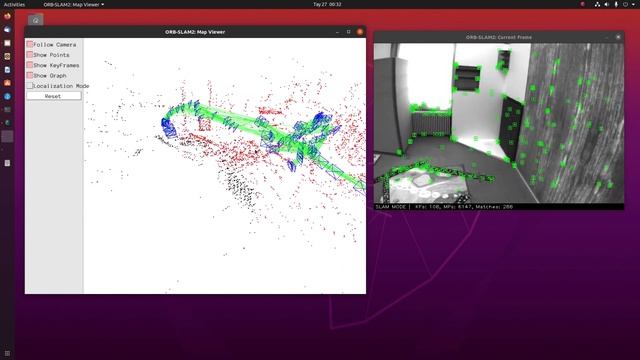The image size is (640, 360).
Task: Open the Home folder desktop icon
Action: click(36, 20)
